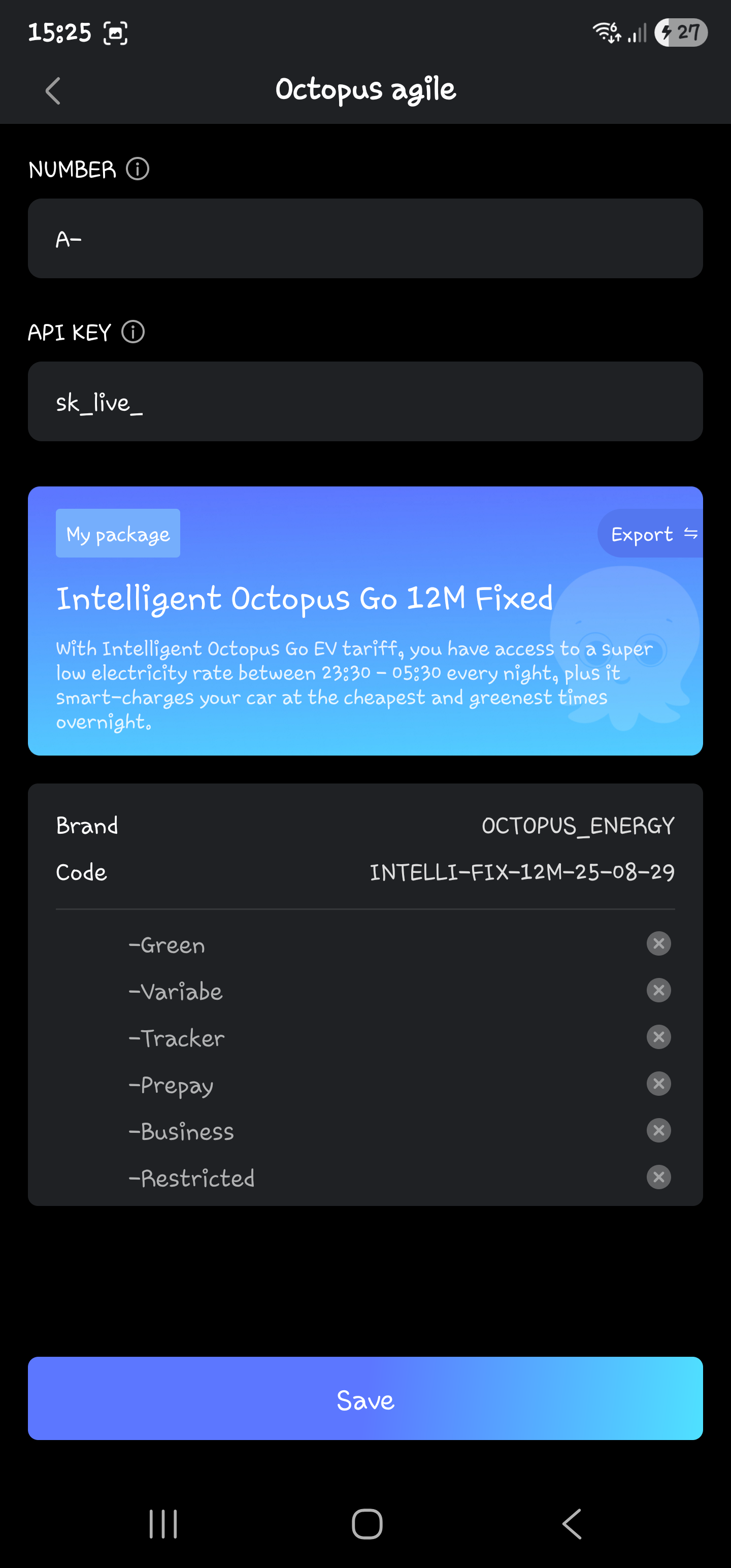Remove the -Green entry
Image resolution: width=731 pixels, height=1568 pixels.
point(658,943)
